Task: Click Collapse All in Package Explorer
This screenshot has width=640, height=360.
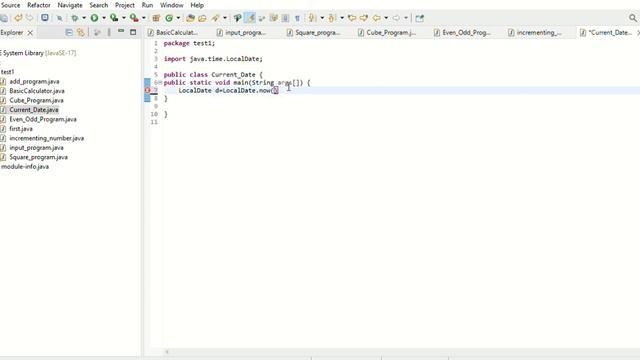Action: (69, 32)
